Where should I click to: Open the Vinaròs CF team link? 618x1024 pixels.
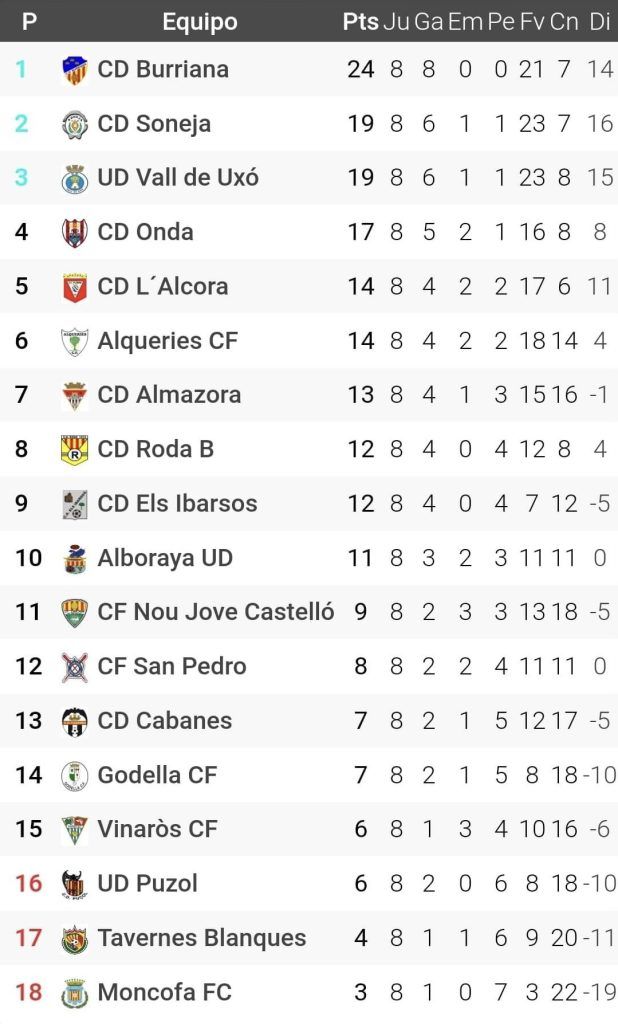point(157,829)
